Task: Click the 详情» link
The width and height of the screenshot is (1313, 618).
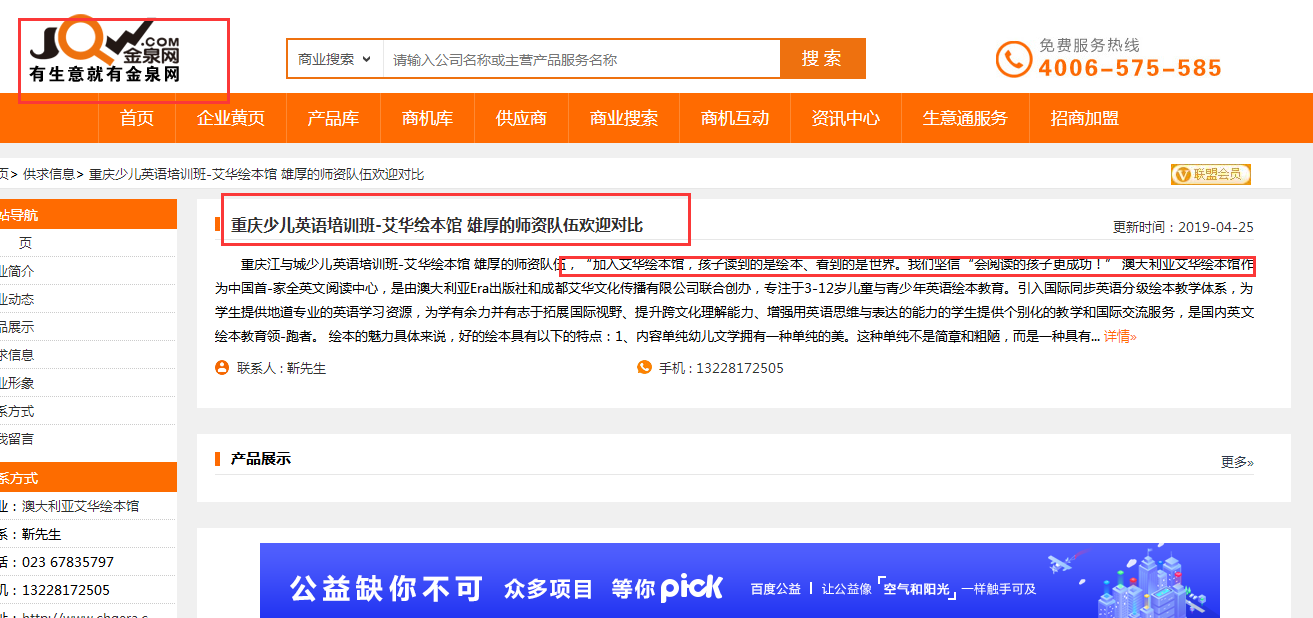Action: 1120,336
